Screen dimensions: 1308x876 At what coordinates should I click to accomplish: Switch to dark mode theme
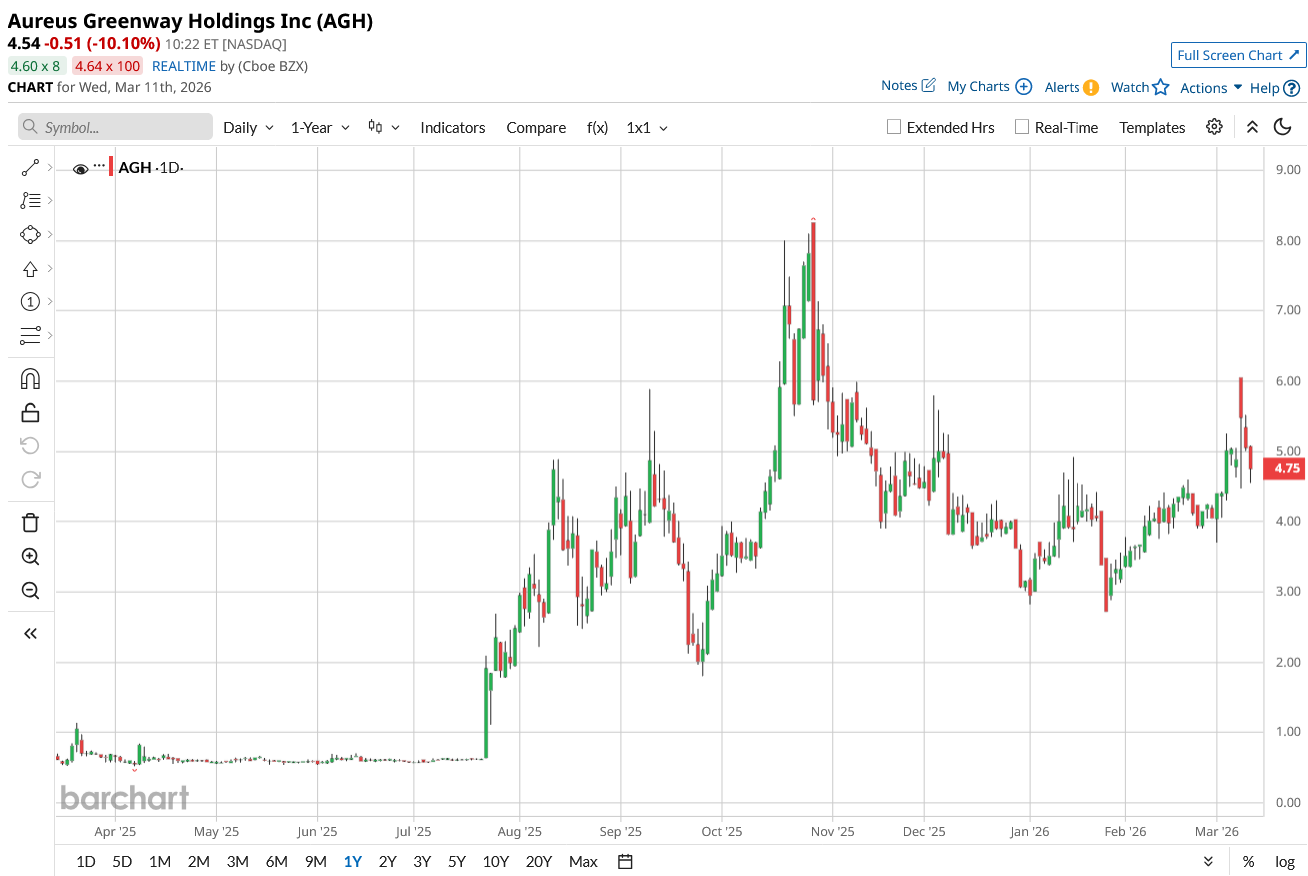[1283, 127]
